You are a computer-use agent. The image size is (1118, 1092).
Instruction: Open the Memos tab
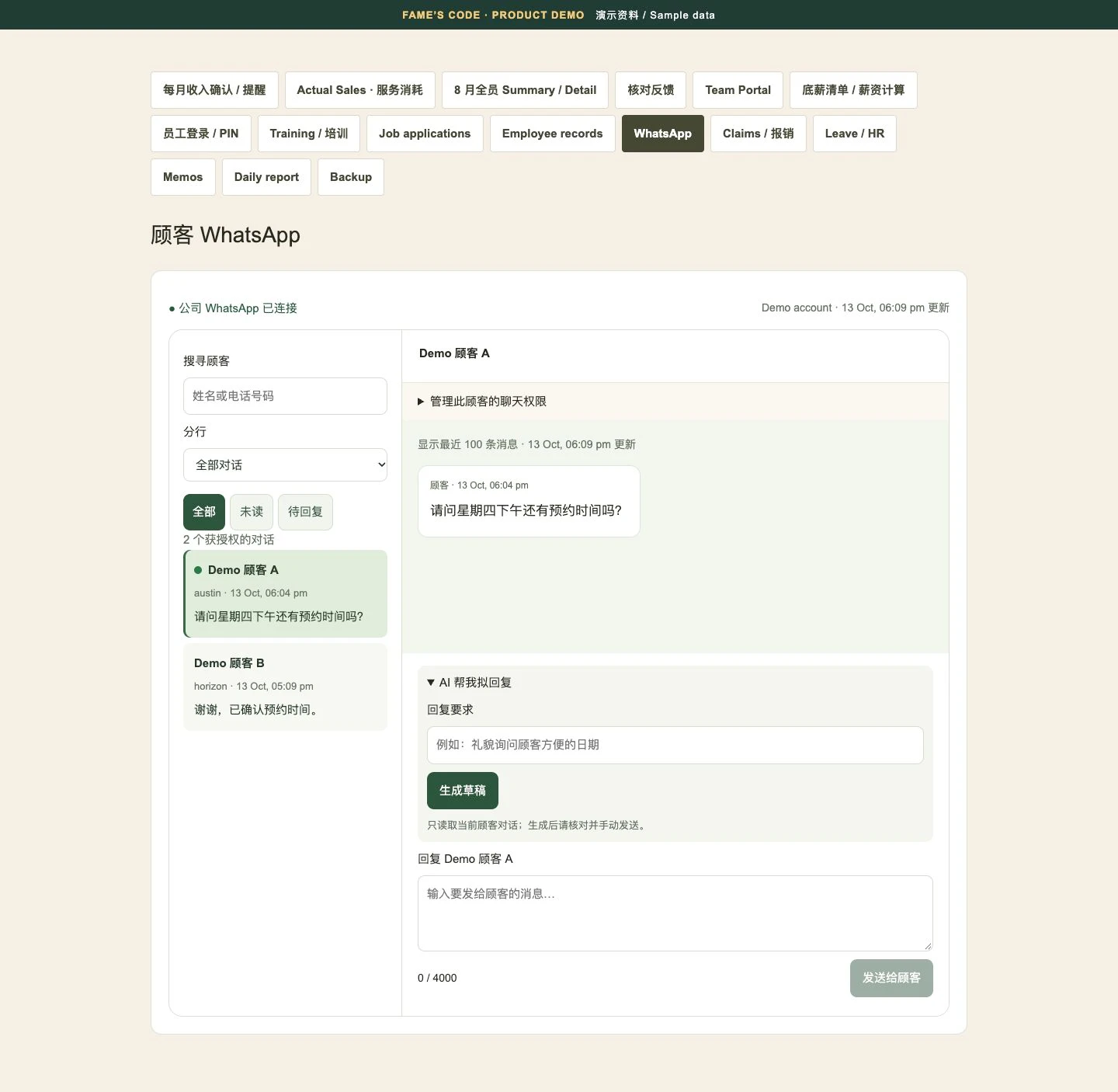(x=182, y=177)
